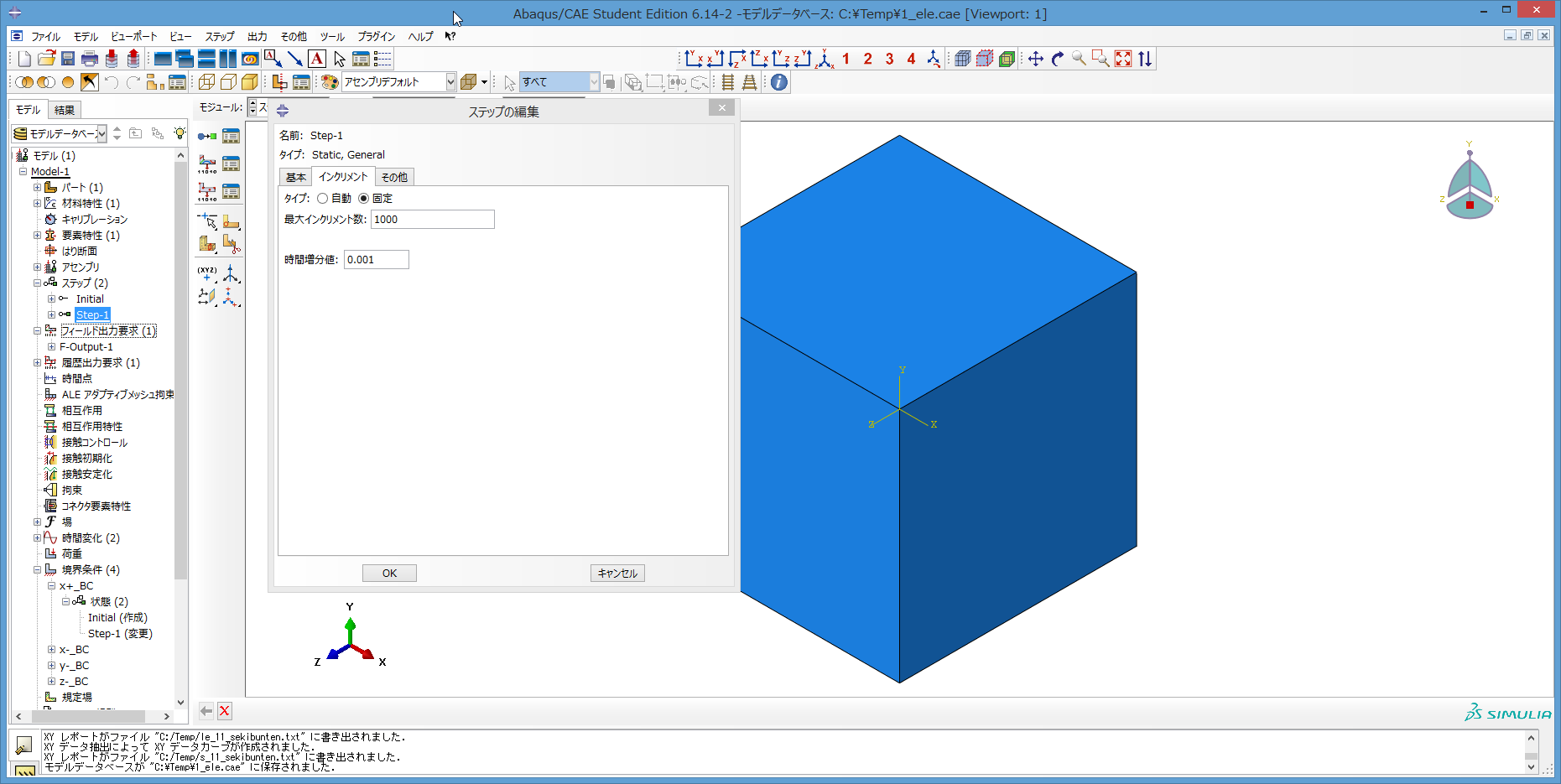Save the model database floppy icon
This screenshot has width=1561, height=784.
pos(68,59)
